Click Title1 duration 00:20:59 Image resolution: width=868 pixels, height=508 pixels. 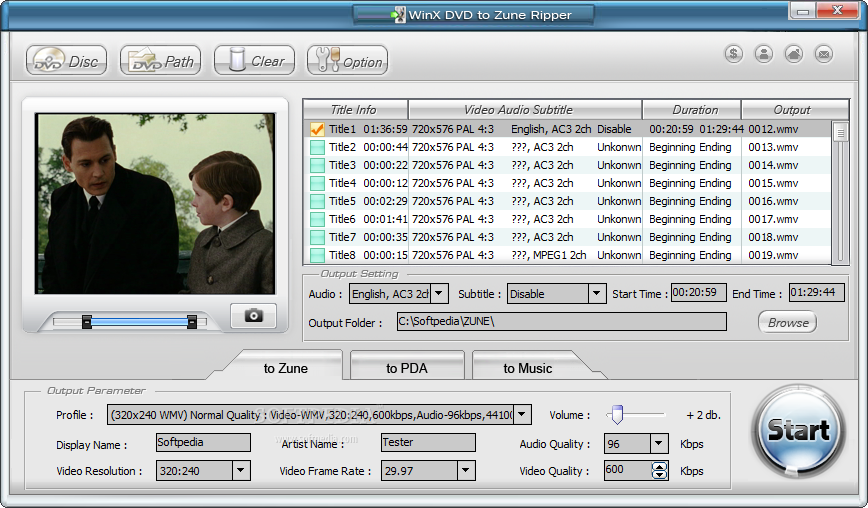[671, 129]
